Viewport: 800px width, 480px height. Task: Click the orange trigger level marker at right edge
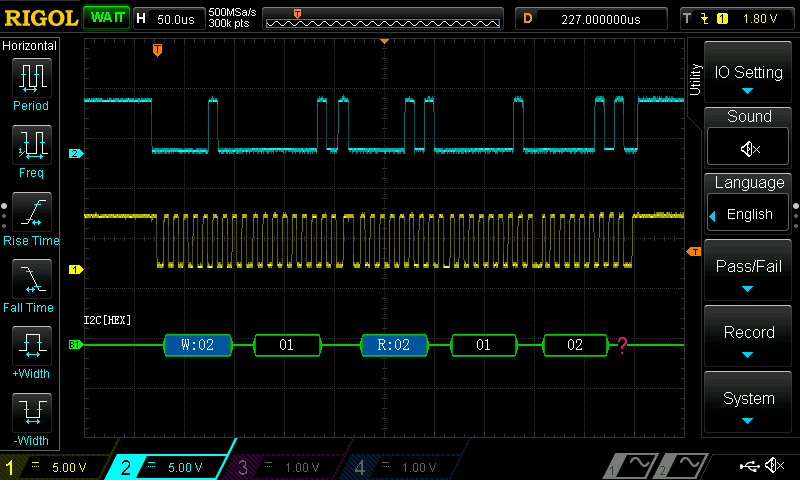point(694,251)
